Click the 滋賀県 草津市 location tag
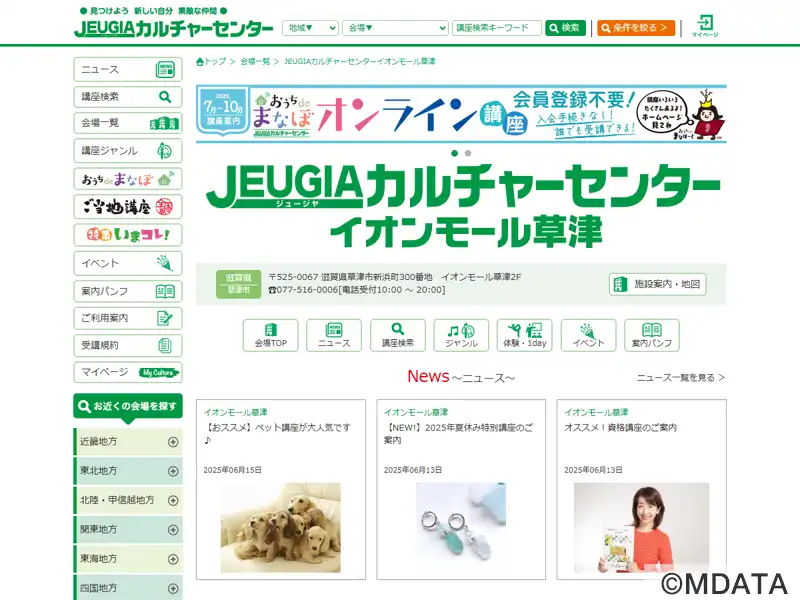The height and width of the screenshot is (600, 800). coord(238,284)
